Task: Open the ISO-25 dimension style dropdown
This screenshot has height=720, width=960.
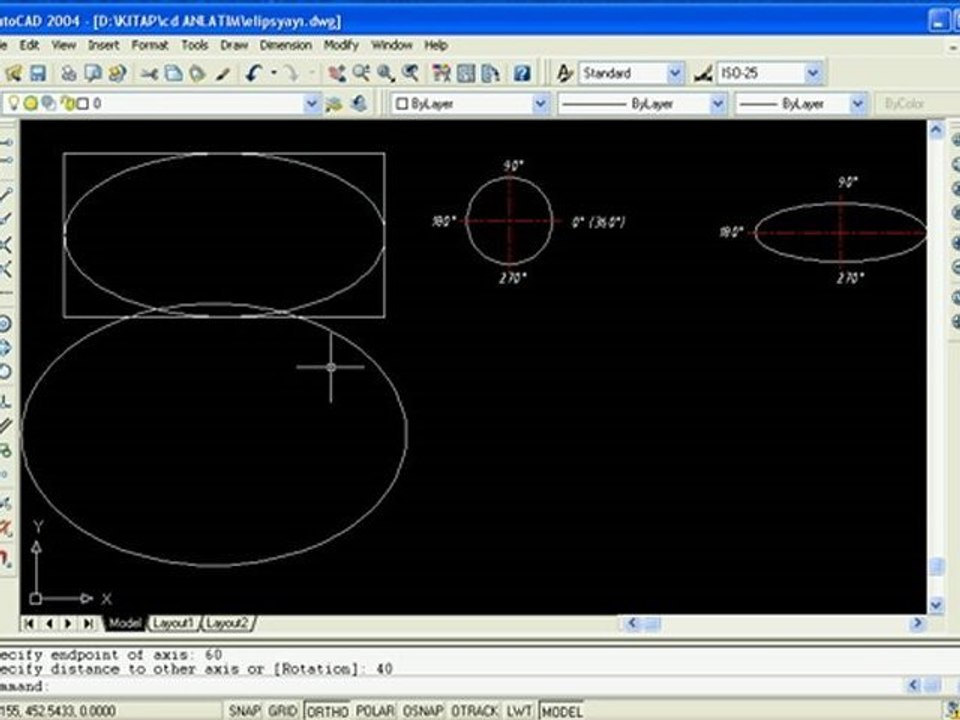Action: (813, 73)
